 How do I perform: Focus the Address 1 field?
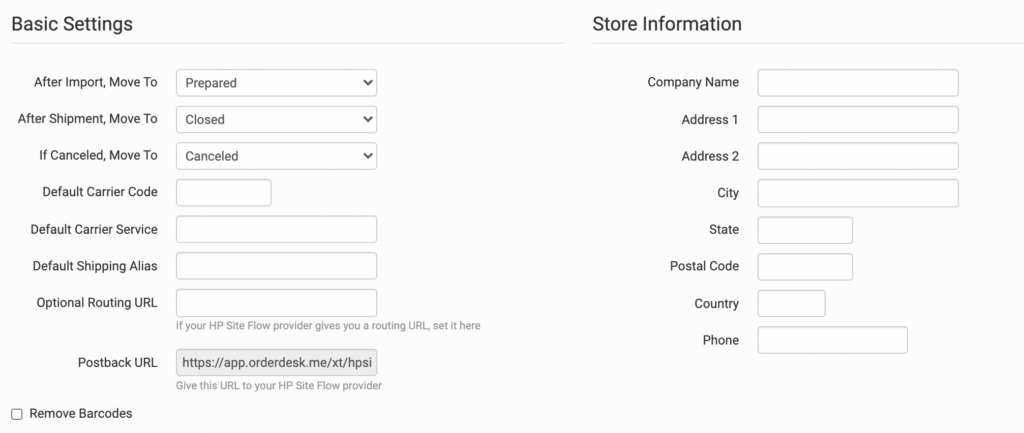pyautogui.click(x=858, y=120)
